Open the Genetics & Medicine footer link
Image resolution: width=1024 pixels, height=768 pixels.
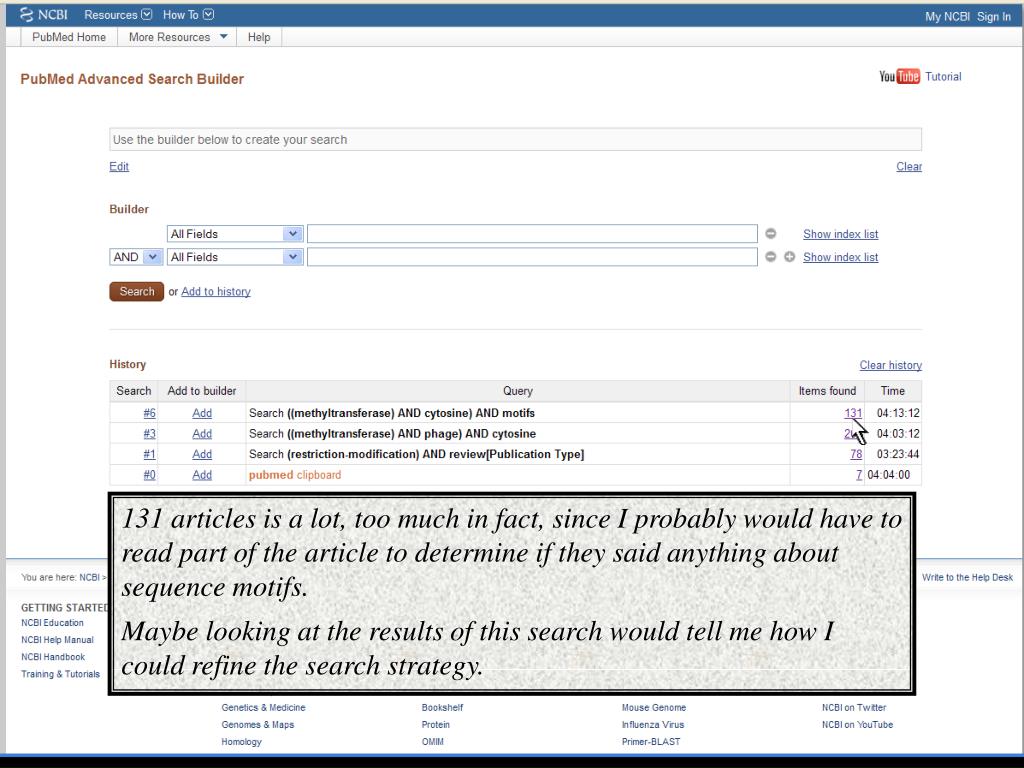tap(263, 707)
